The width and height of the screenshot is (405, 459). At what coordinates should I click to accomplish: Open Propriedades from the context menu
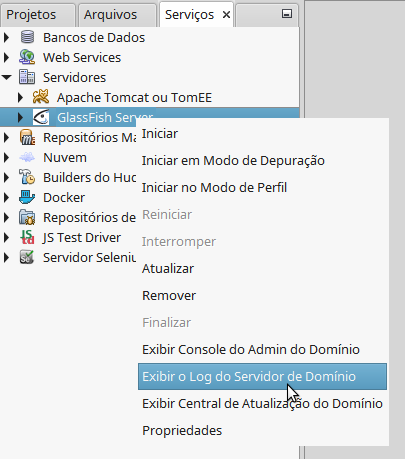click(182, 431)
